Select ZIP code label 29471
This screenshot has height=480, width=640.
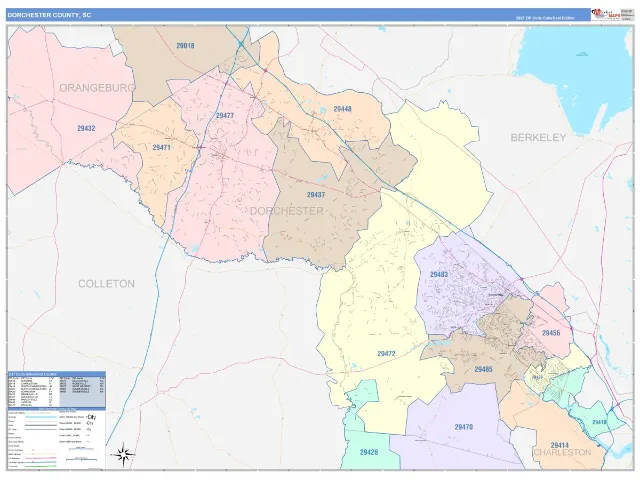(x=161, y=147)
